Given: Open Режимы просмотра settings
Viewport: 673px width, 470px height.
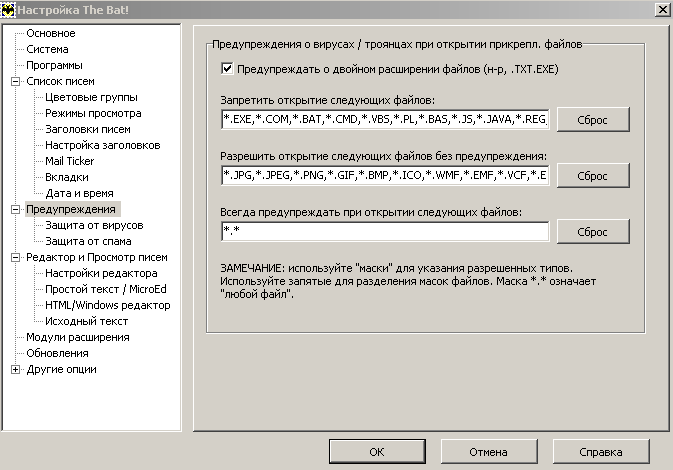Looking at the screenshot, I should (93, 113).
